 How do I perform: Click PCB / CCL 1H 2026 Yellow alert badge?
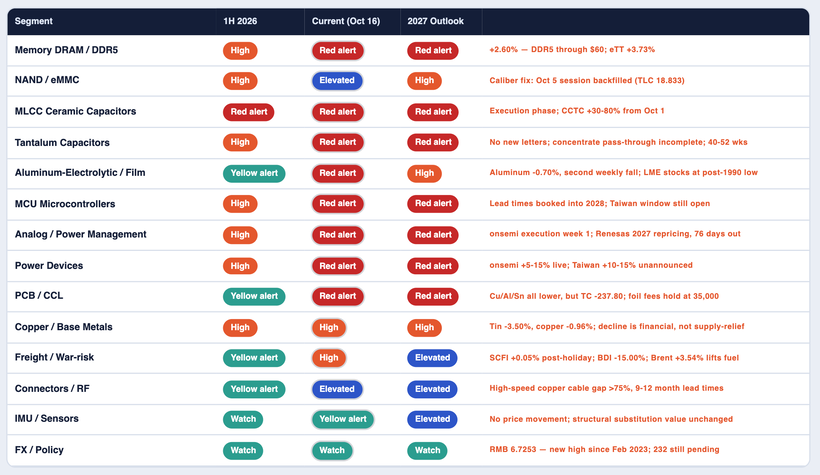point(254,296)
